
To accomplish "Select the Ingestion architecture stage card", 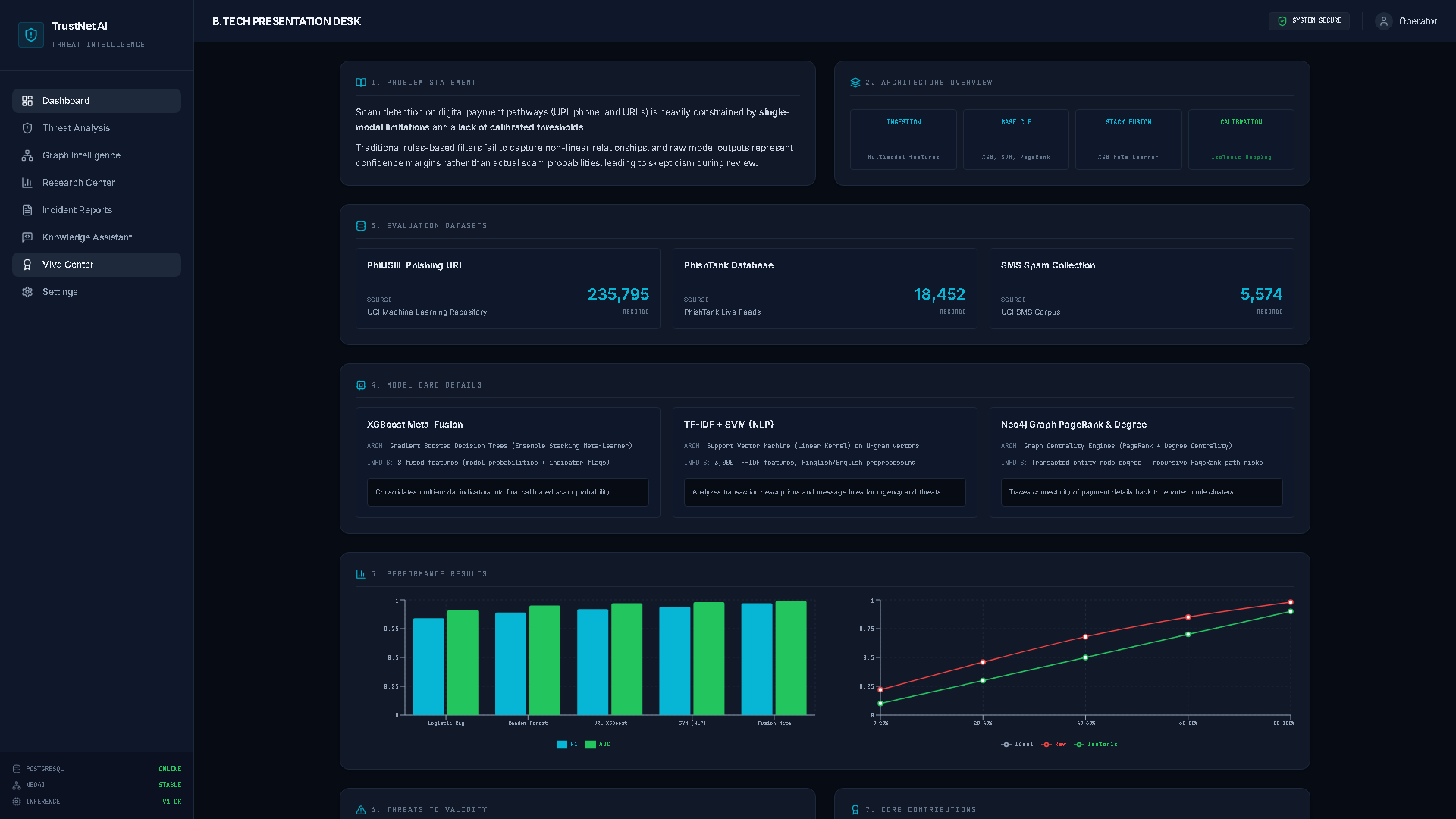I will pos(903,140).
